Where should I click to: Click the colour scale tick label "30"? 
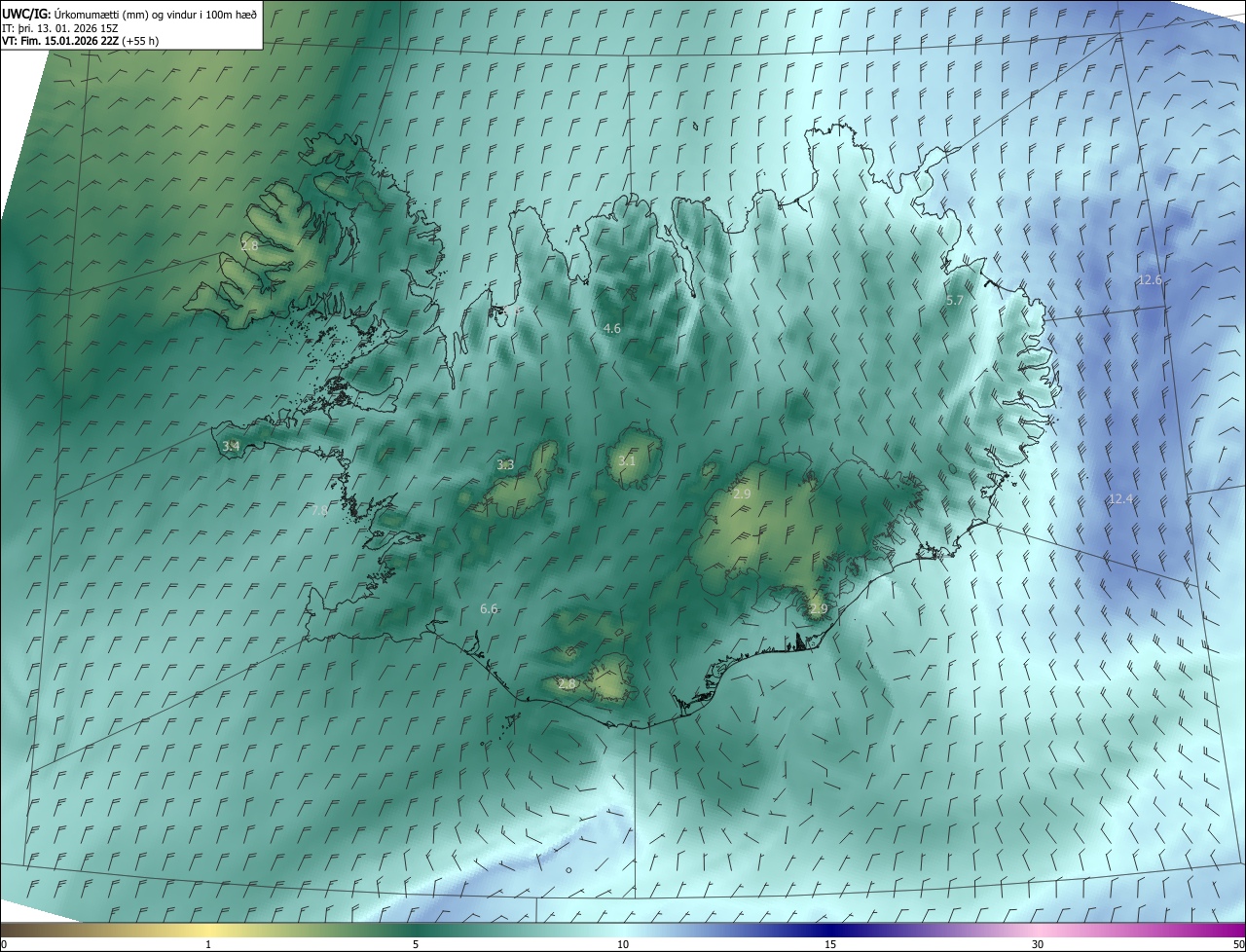[1038, 945]
